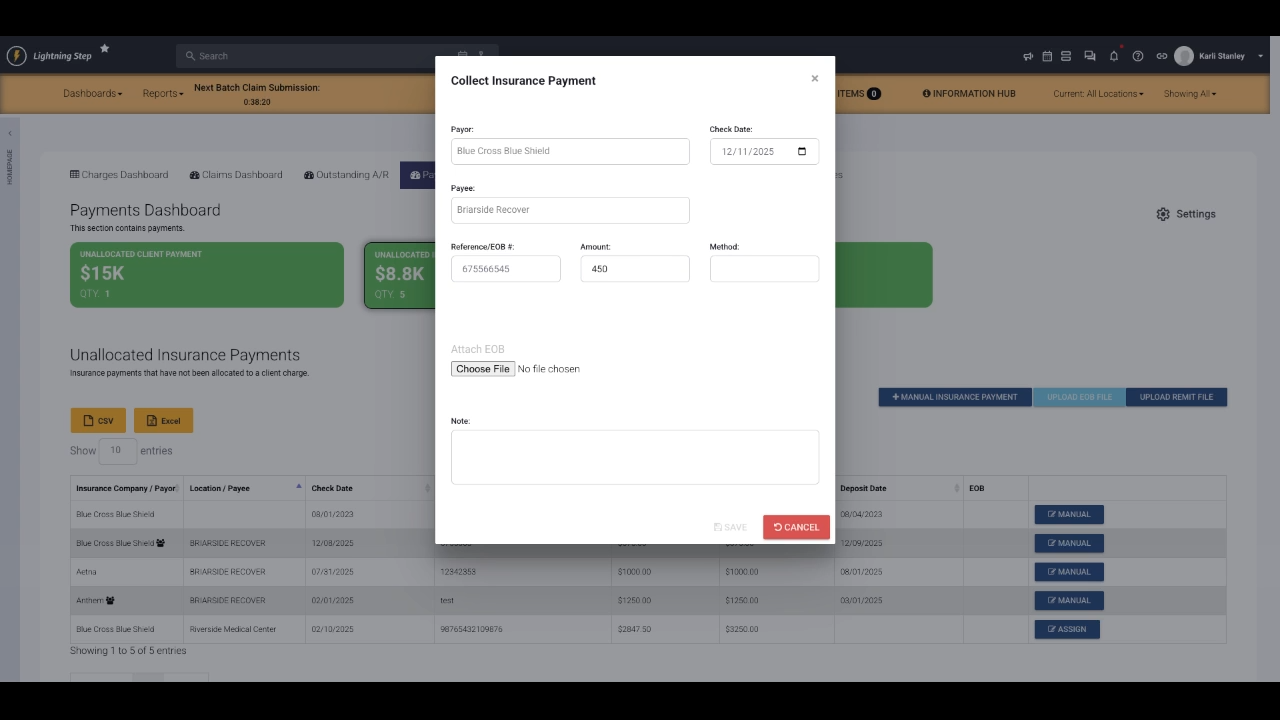The height and width of the screenshot is (720, 1280).
Task: Open the notifications bell
Action: (1112, 56)
